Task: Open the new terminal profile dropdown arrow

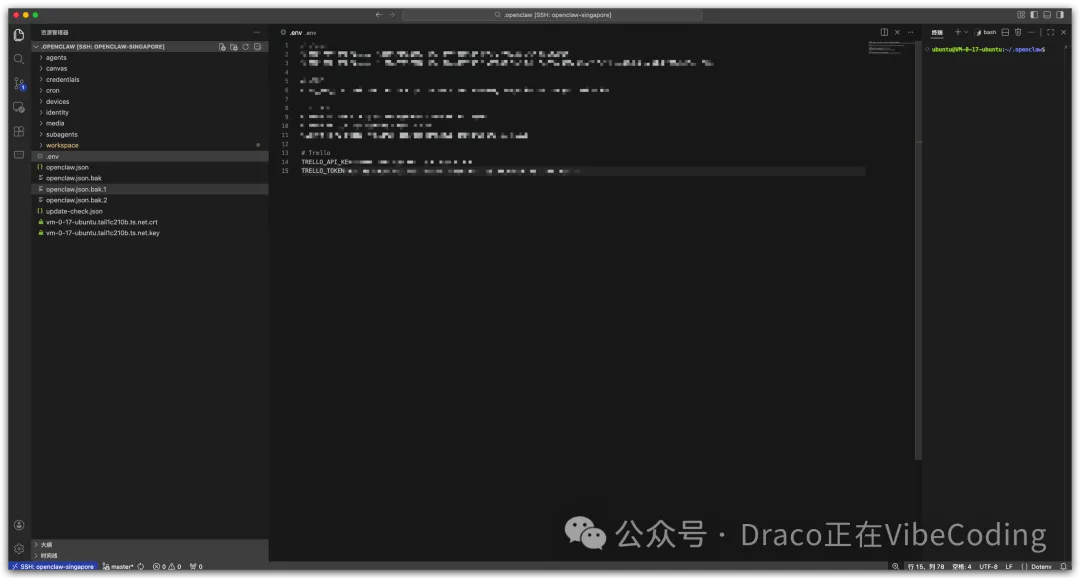Action: (966, 32)
